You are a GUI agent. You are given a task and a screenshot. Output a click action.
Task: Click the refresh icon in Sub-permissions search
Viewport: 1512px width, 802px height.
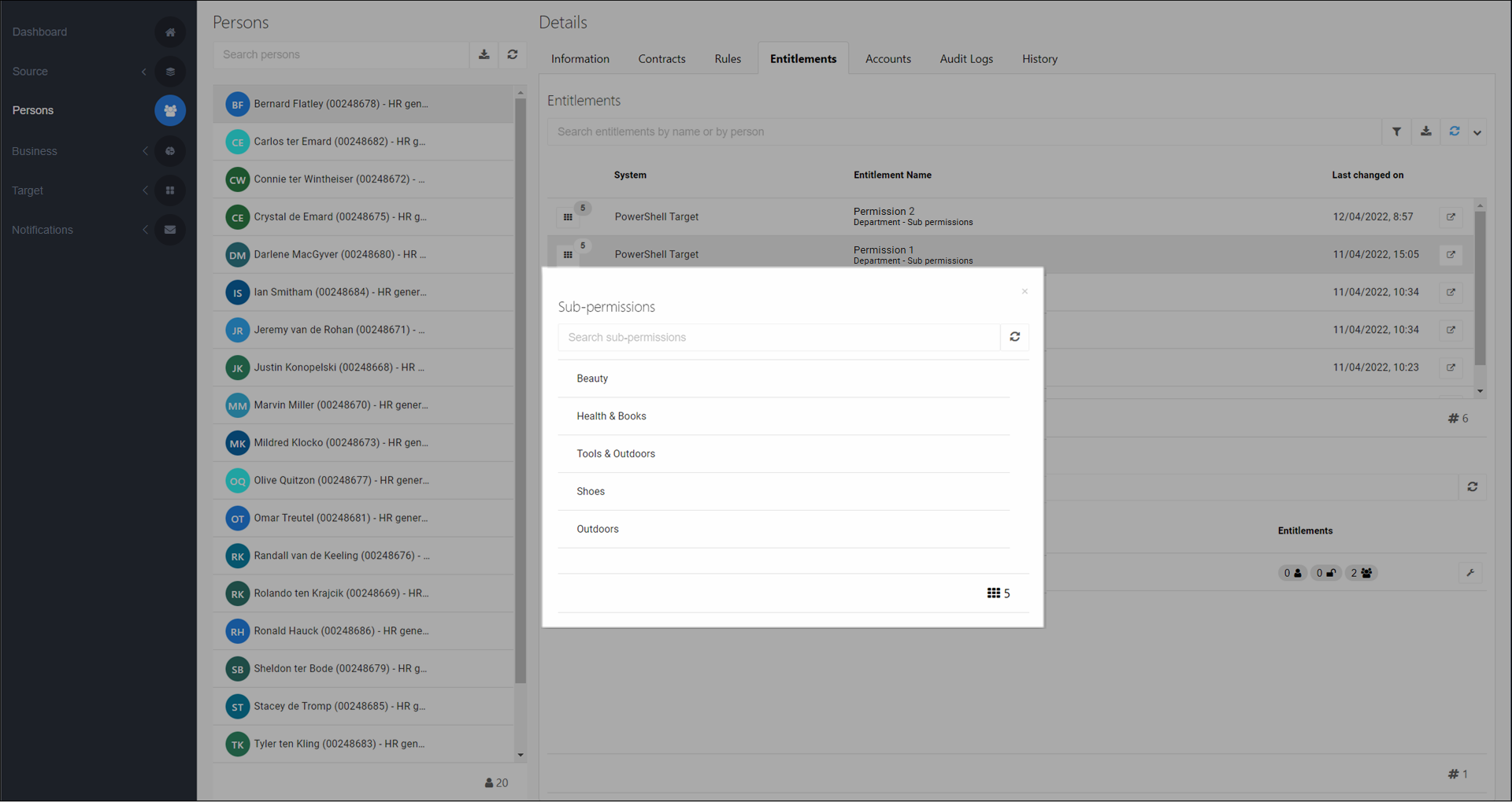(1014, 337)
